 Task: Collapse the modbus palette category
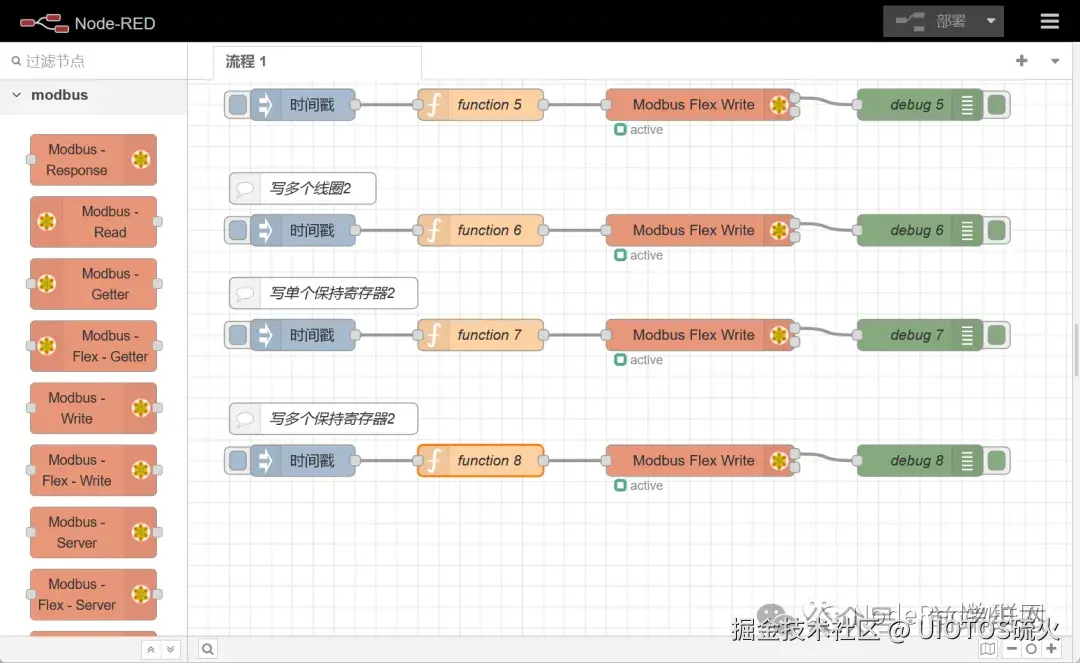(94, 95)
